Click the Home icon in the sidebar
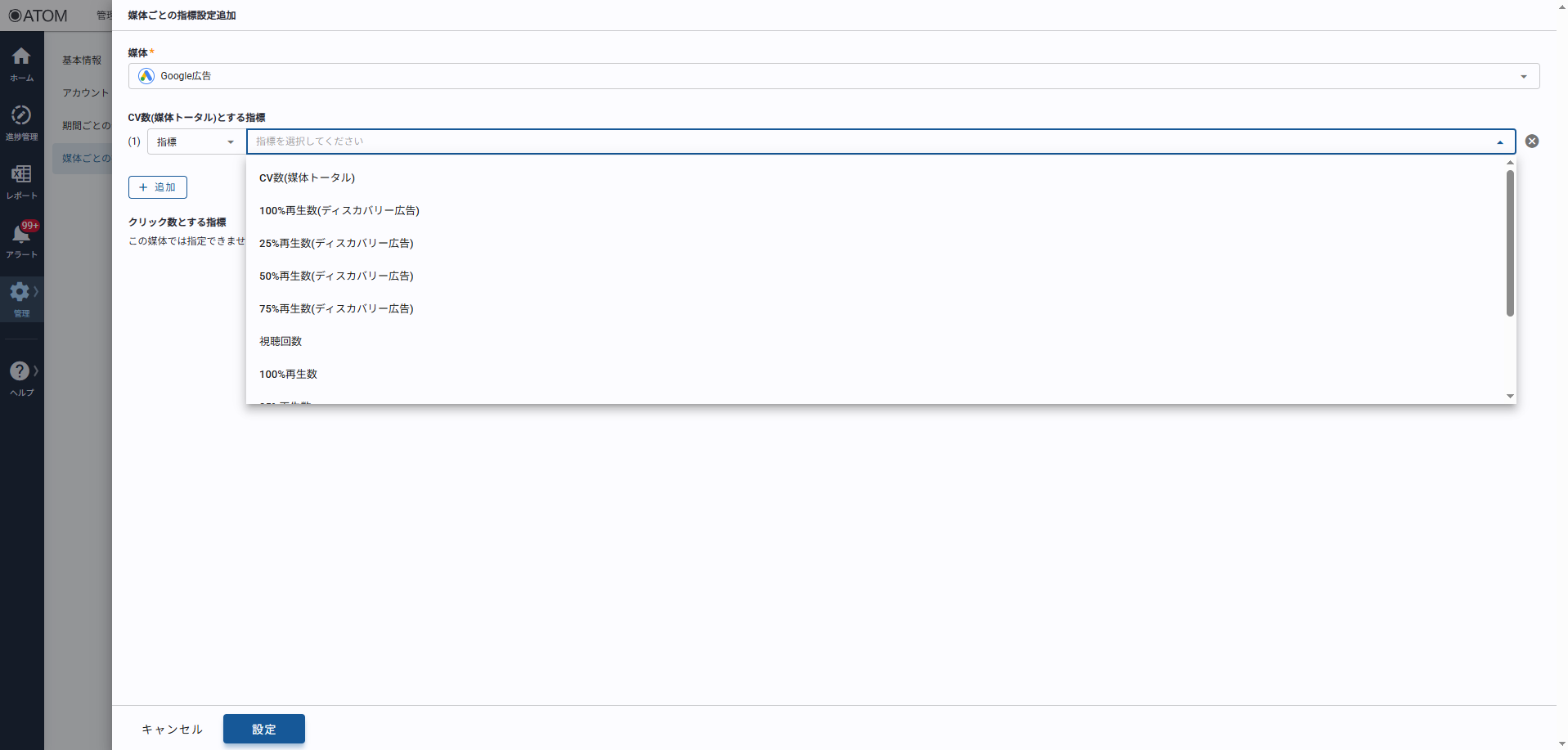The image size is (1568, 750). pos(21,56)
